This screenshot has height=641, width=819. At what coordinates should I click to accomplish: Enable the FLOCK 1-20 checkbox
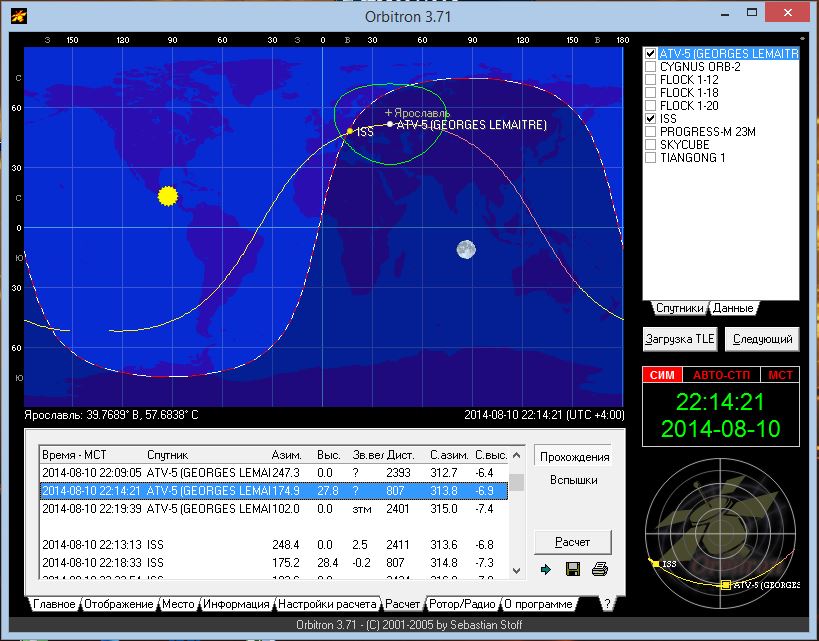(x=650, y=106)
